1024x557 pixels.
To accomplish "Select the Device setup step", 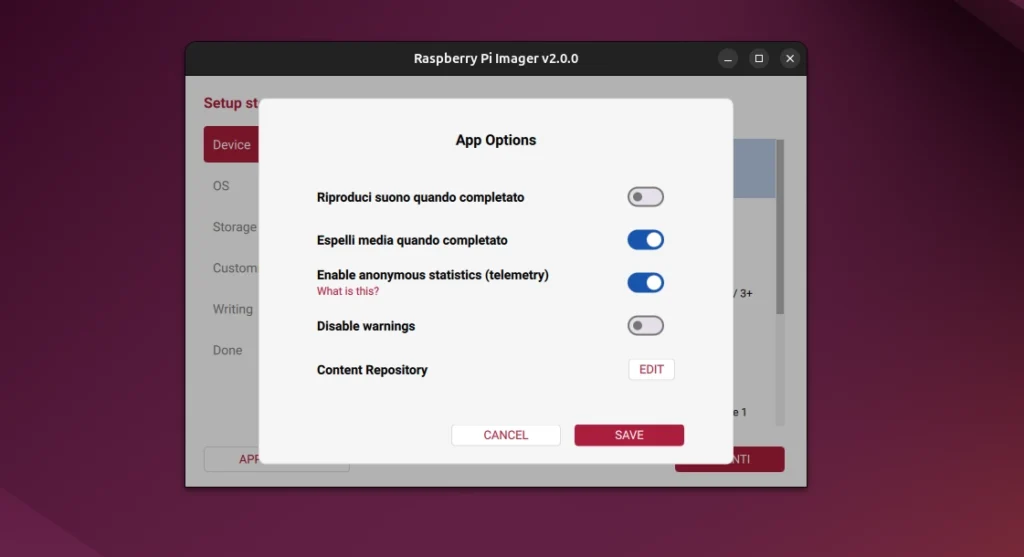I will pyautogui.click(x=231, y=144).
